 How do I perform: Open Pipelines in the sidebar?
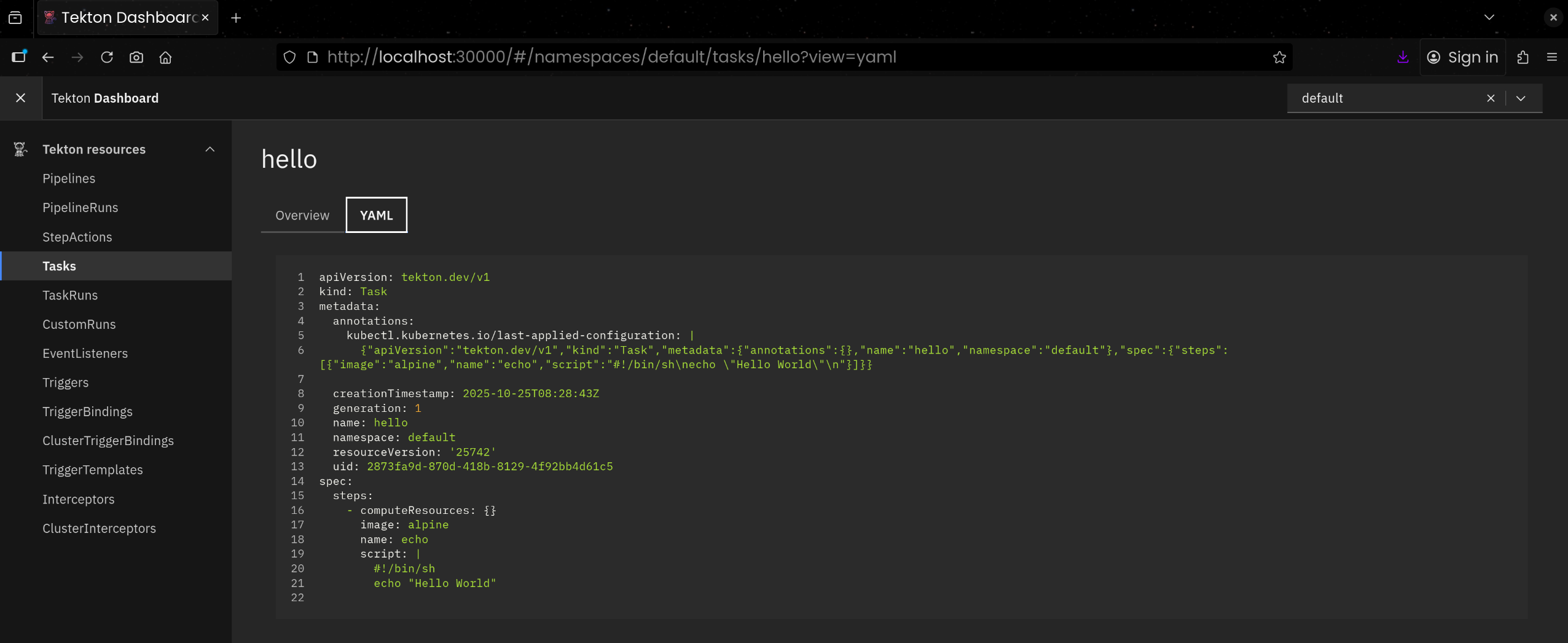pyautogui.click(x=69, y=178)
